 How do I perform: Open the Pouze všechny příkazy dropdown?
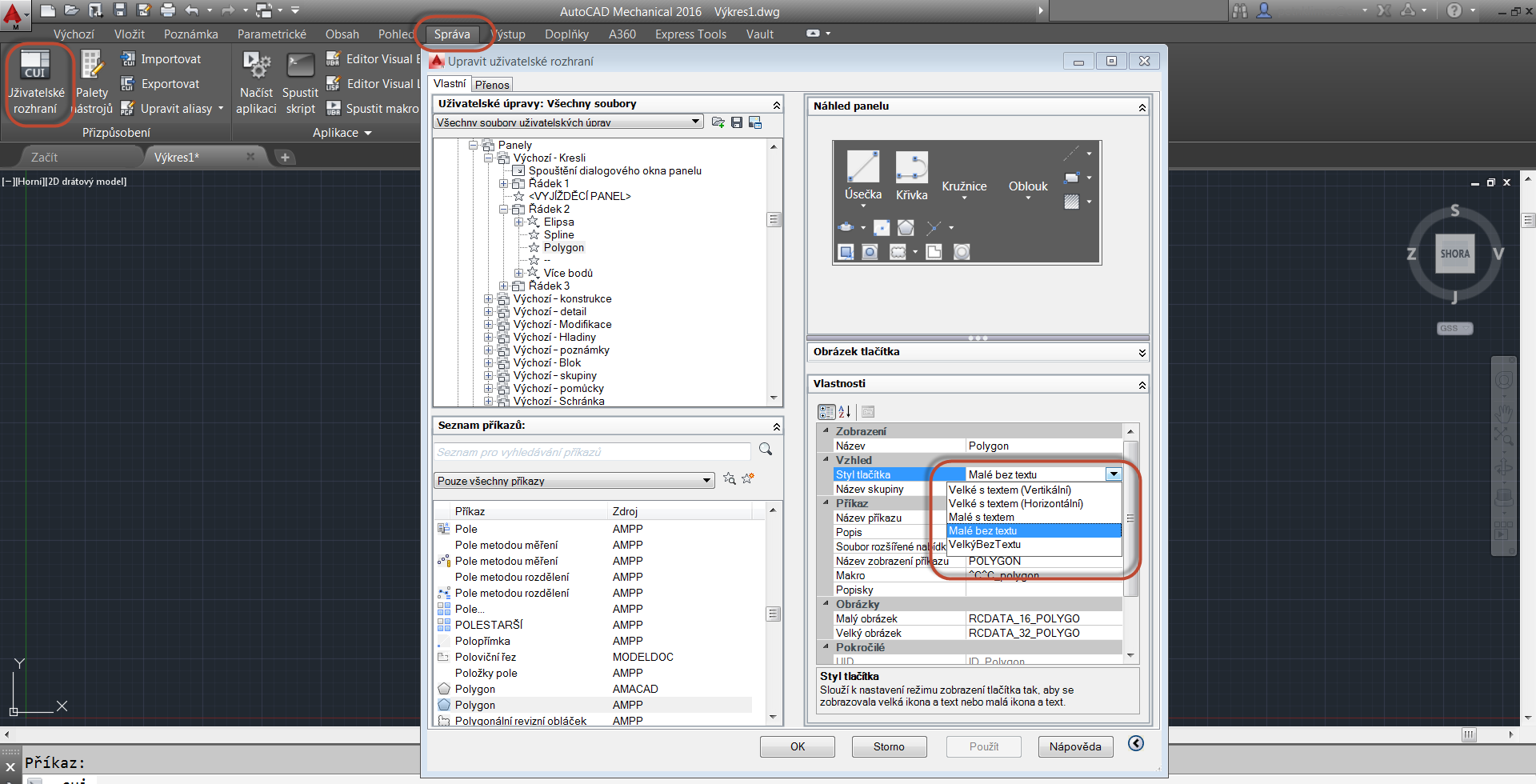[x=707, y=481]
